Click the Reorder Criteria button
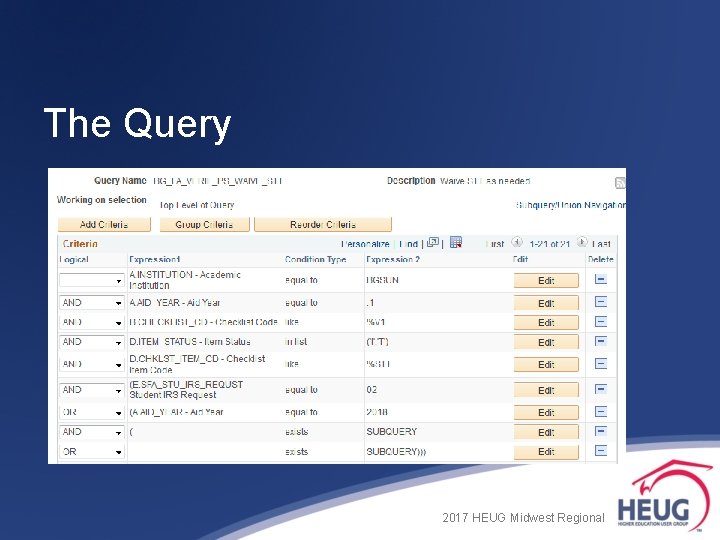 click(323, 224)
